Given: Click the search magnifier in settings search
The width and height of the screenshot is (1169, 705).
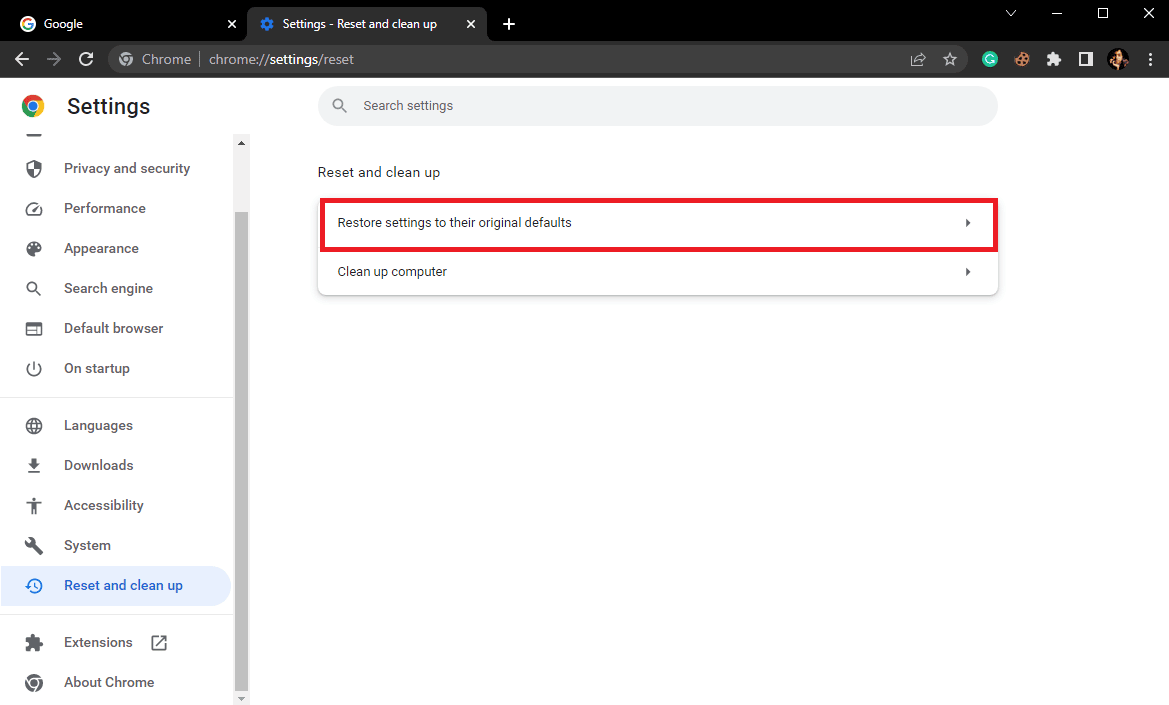Looking at the screenshot, I should point(339,106).
